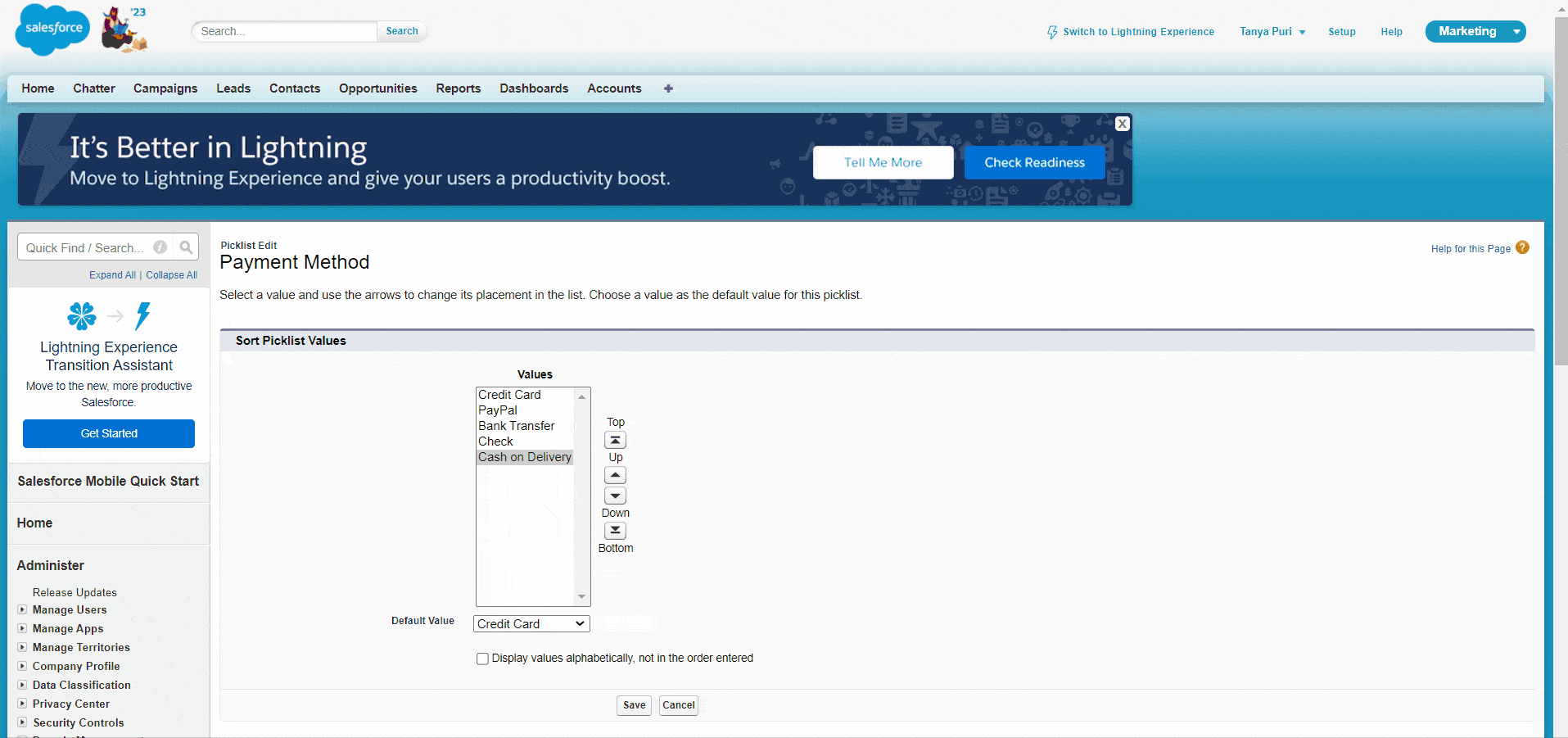Click the Quick Find magnifier icon
Screen dimensions: 1568x738
[187, 247]
